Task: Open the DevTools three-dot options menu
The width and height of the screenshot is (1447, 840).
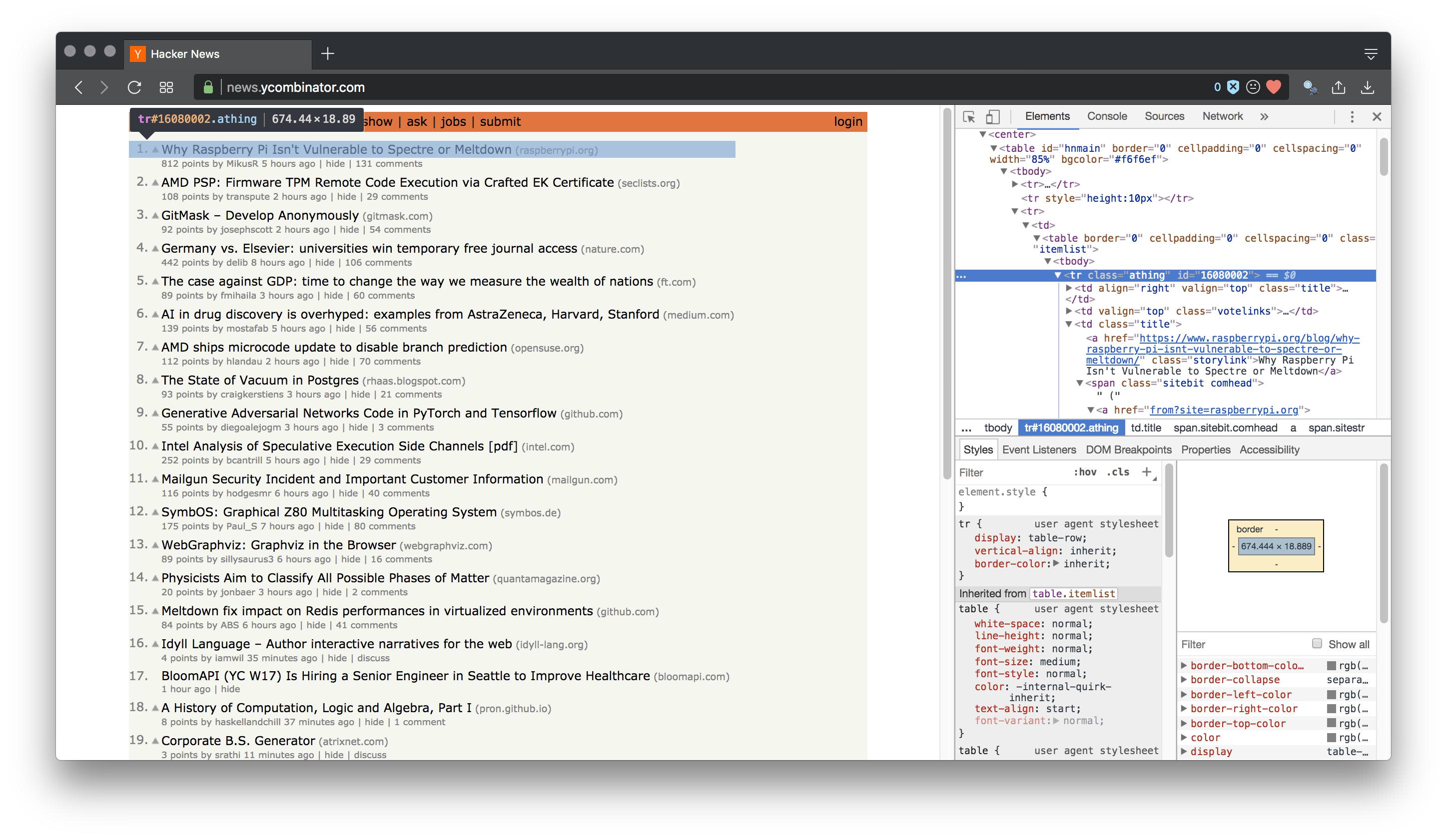Action: click(x=1352, y=117)
